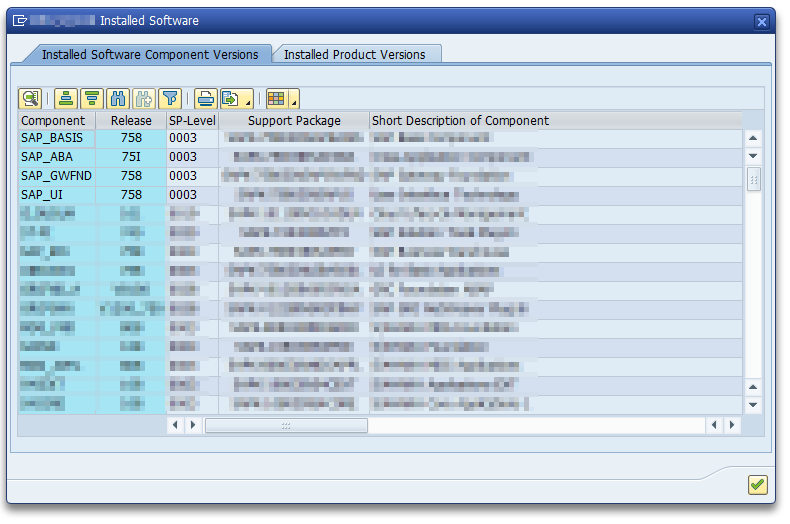
Task: Sort the list in descending order
Action: tap(92, 98)
